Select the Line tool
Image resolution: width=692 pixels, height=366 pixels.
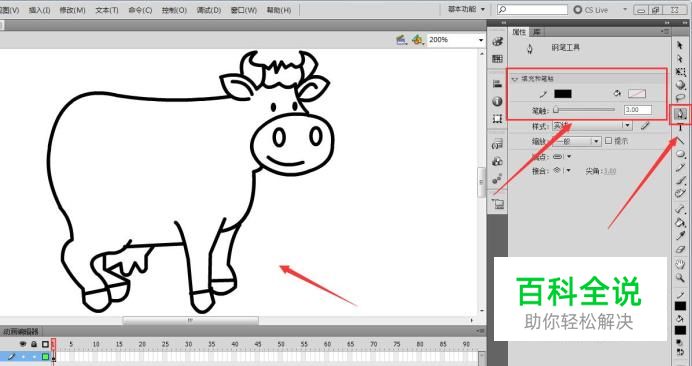[680, 141]
